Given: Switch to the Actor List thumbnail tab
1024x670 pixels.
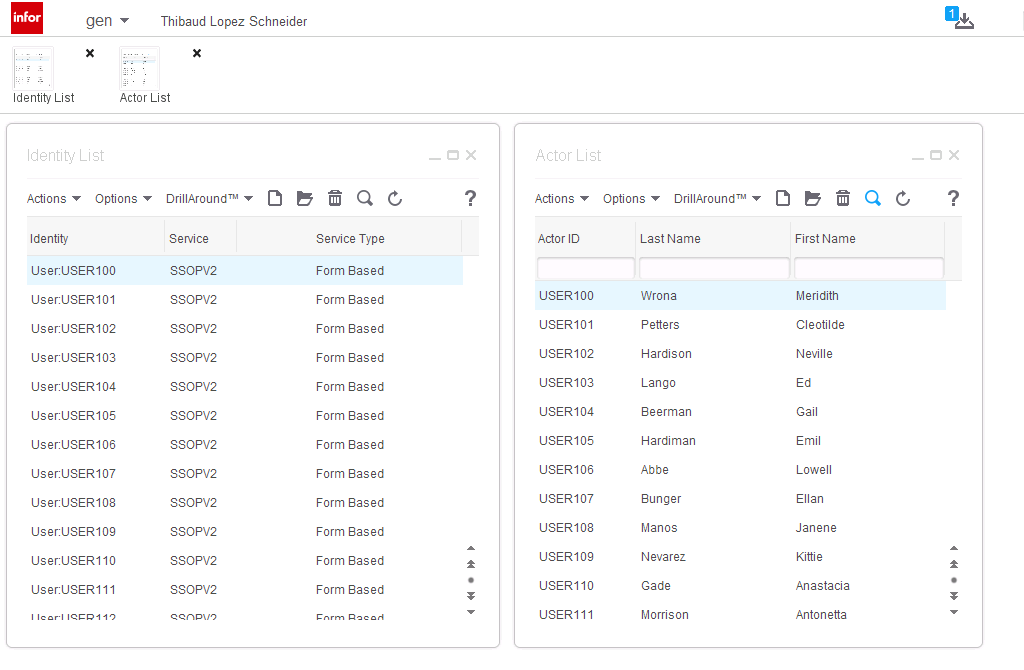Looking at the screenshot, I should [x=140, y=68].
